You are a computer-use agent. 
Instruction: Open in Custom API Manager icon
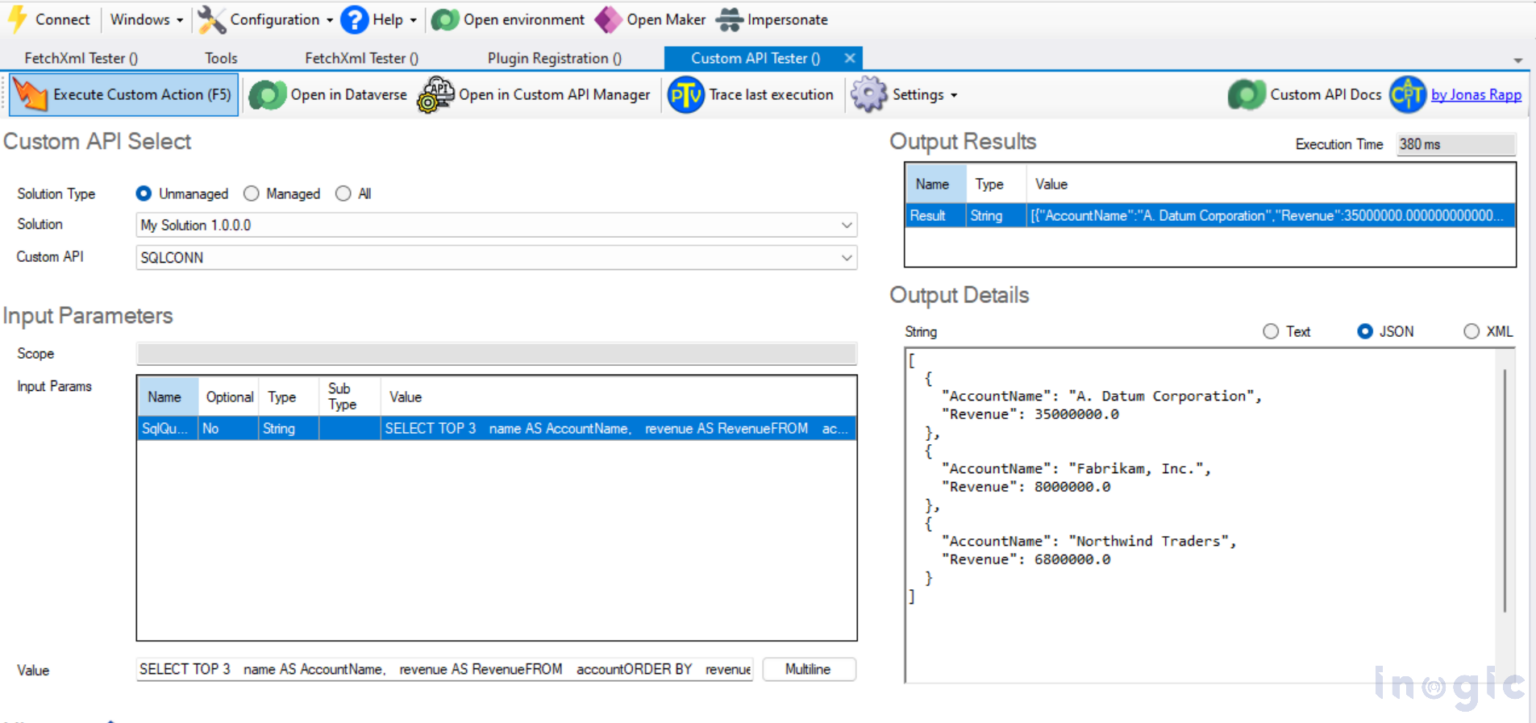[x=436, y=95]
